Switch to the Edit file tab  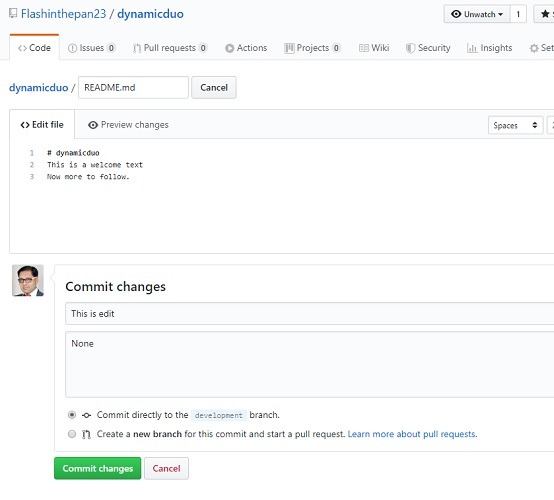tap(42, 125)
